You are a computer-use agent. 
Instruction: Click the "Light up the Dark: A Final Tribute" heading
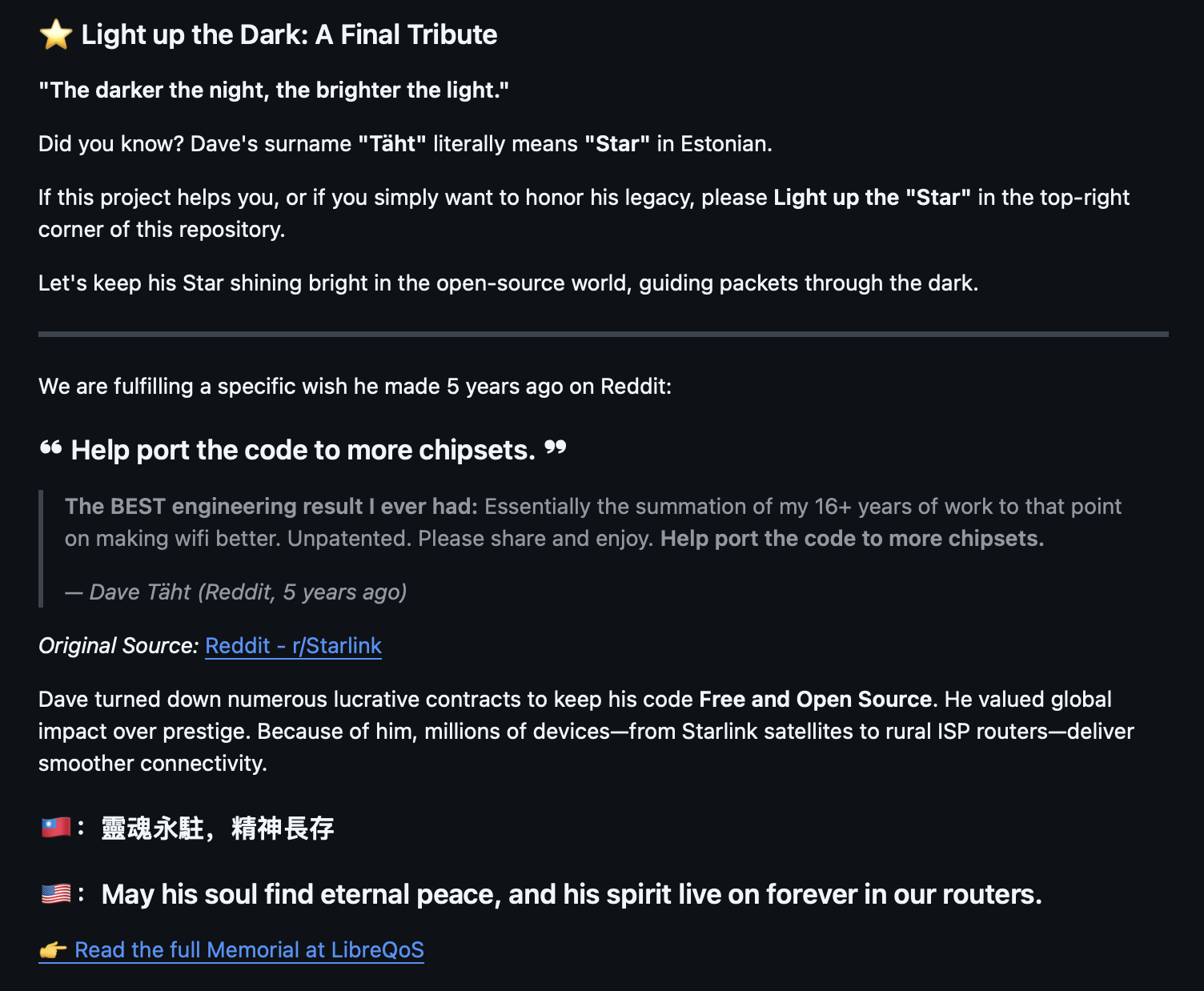pyautogui.click(x=289, y=35)
